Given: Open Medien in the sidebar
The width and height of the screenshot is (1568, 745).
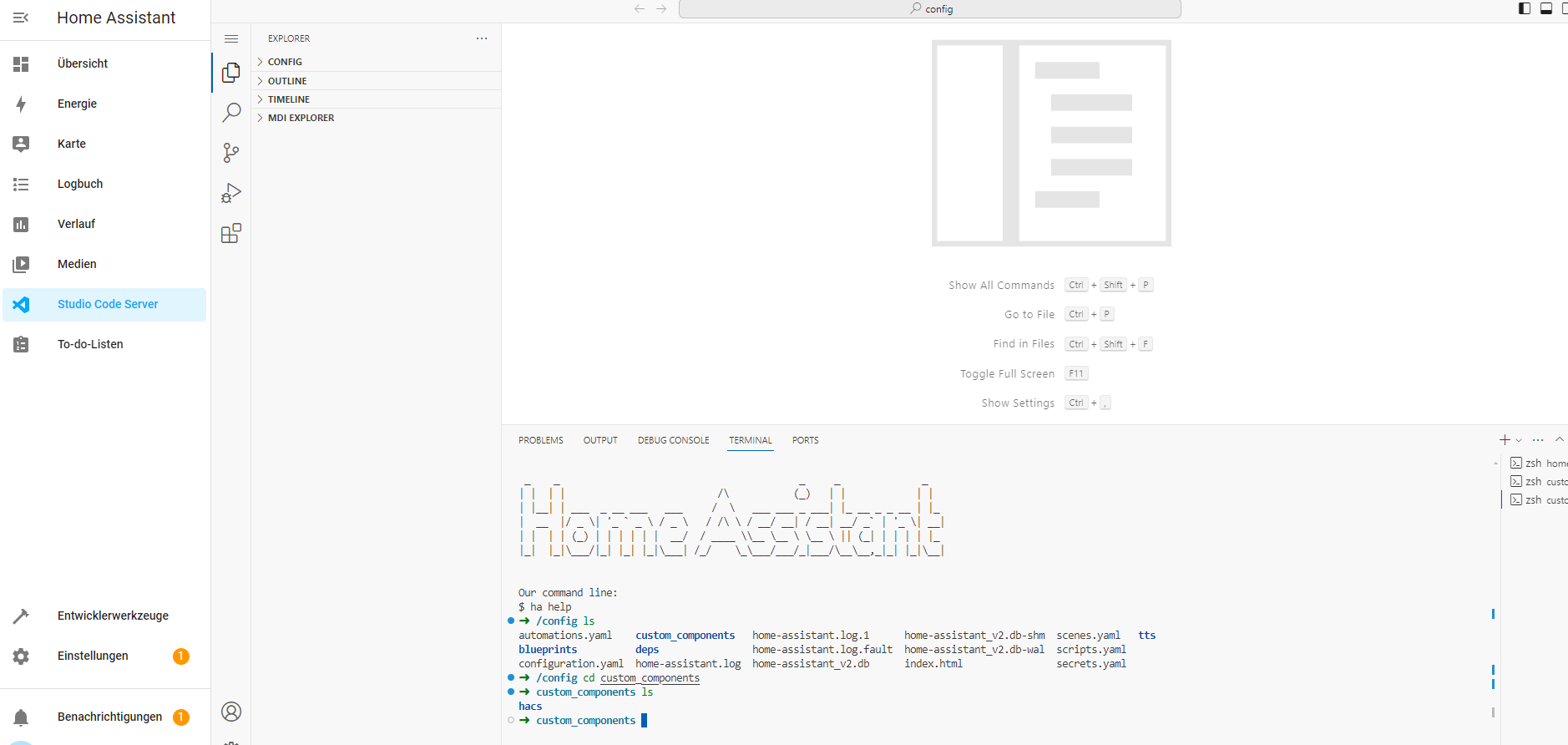Looking at the screenshot, I should 105,264.
